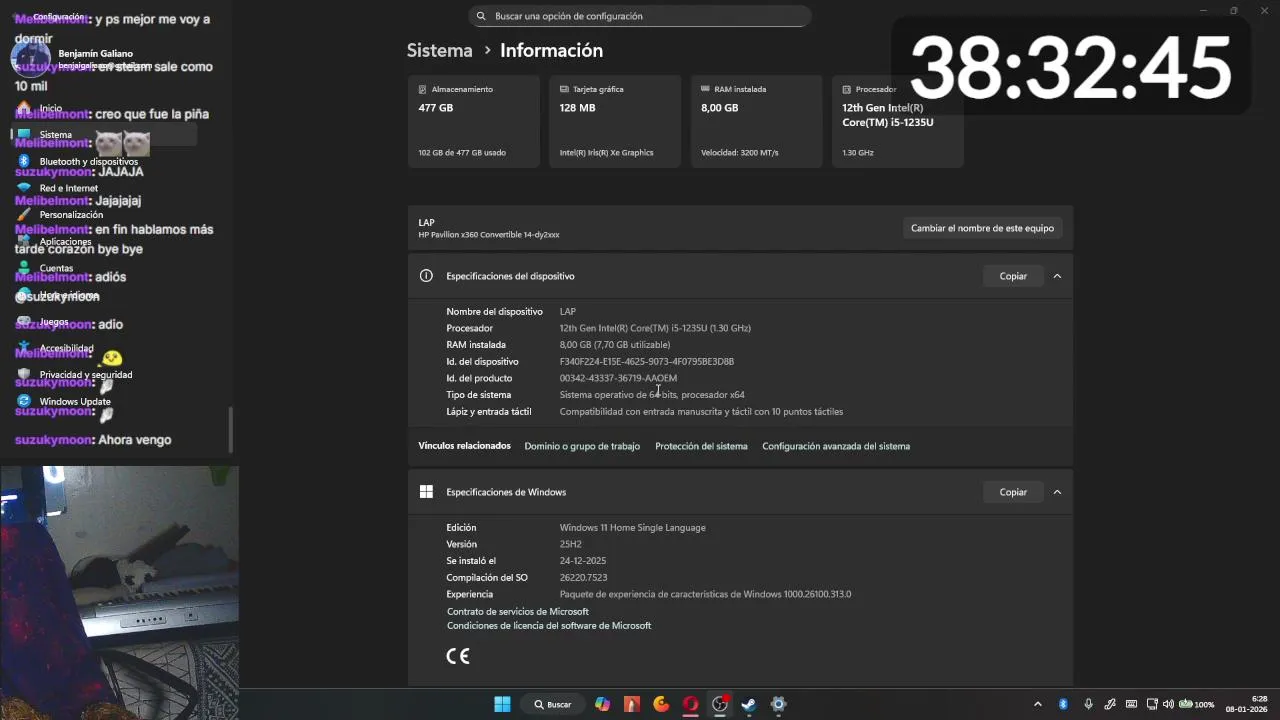
Task: Show hidden tray icons chevron
Action: click(x=1037, y=704)
